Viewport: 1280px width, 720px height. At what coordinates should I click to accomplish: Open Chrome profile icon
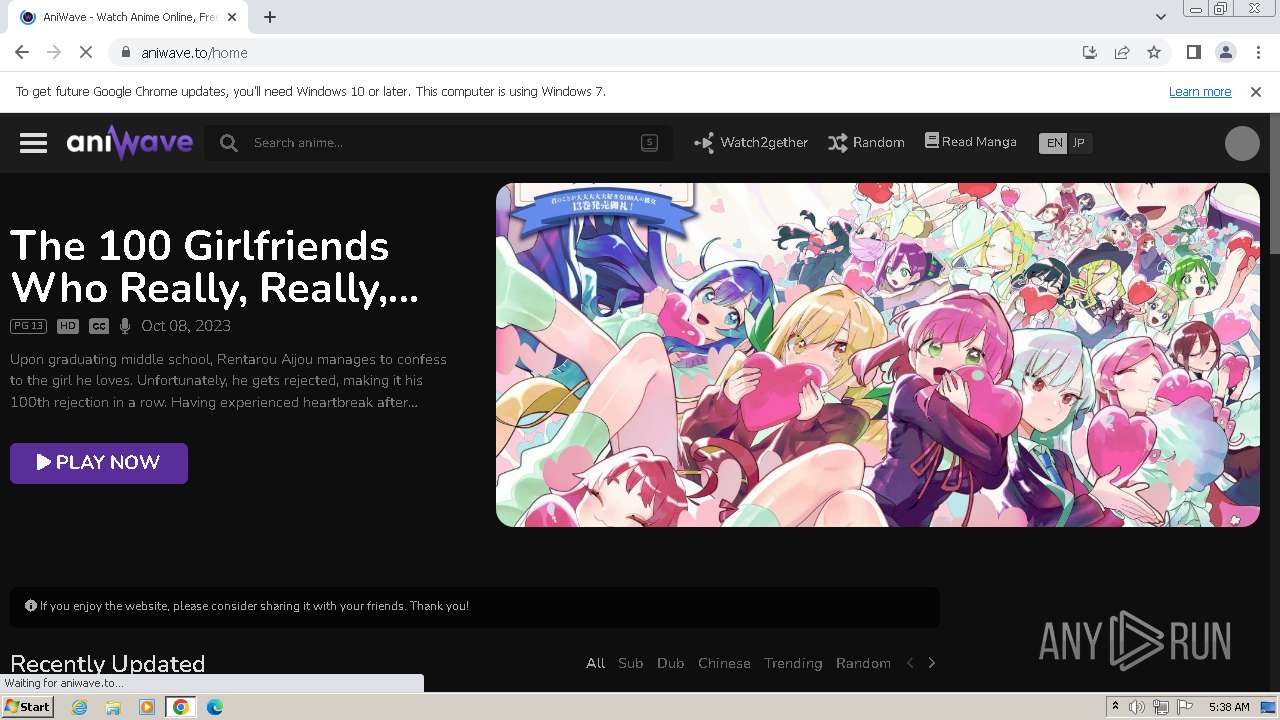pos(1226,53)
